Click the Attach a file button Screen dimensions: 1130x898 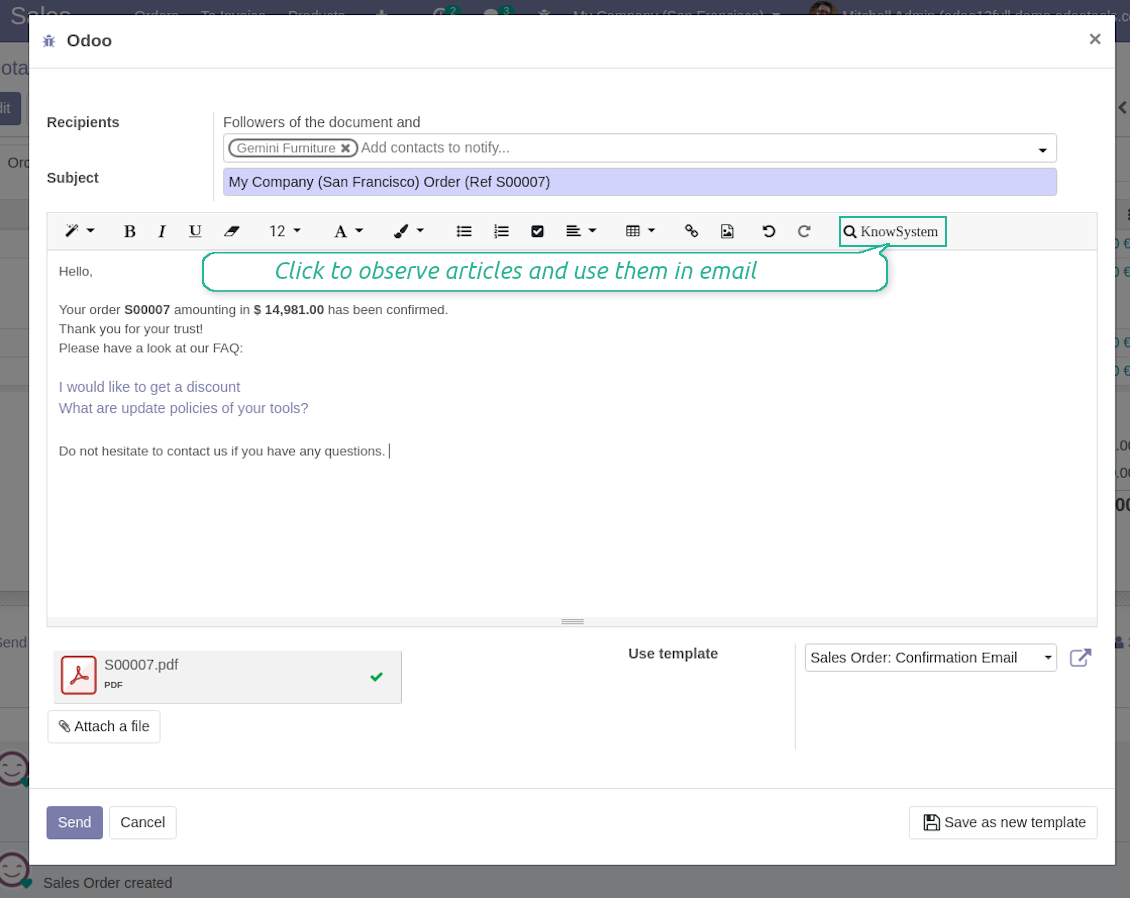104,726
